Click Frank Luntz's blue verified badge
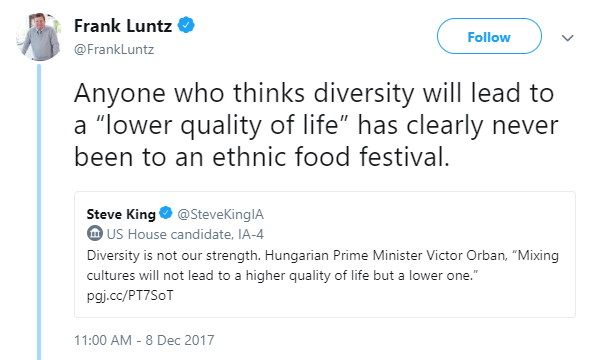Viewport: 595px width, 360px height. click(x=186, y=25)
